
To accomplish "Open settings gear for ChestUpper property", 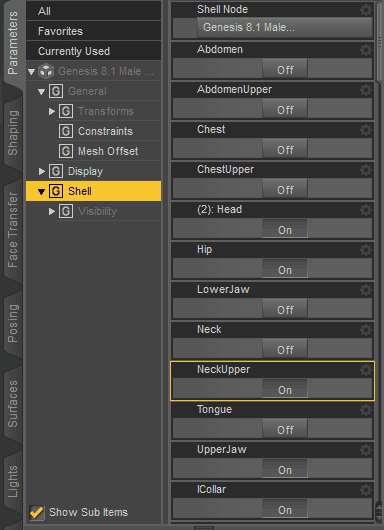I will coord(366,170).
